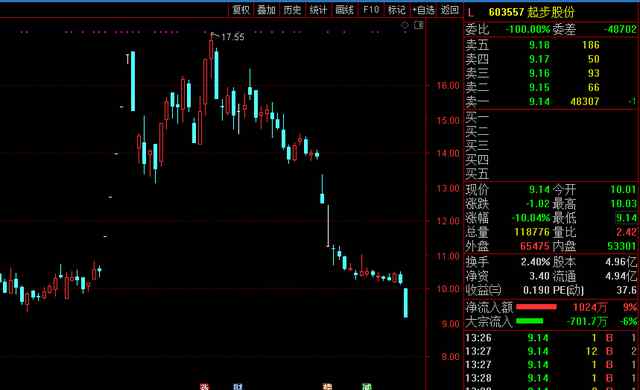Click the 换手 2.40% value
Screen dimensions: 640x390
pyautogui.click(x=535, y=262)
